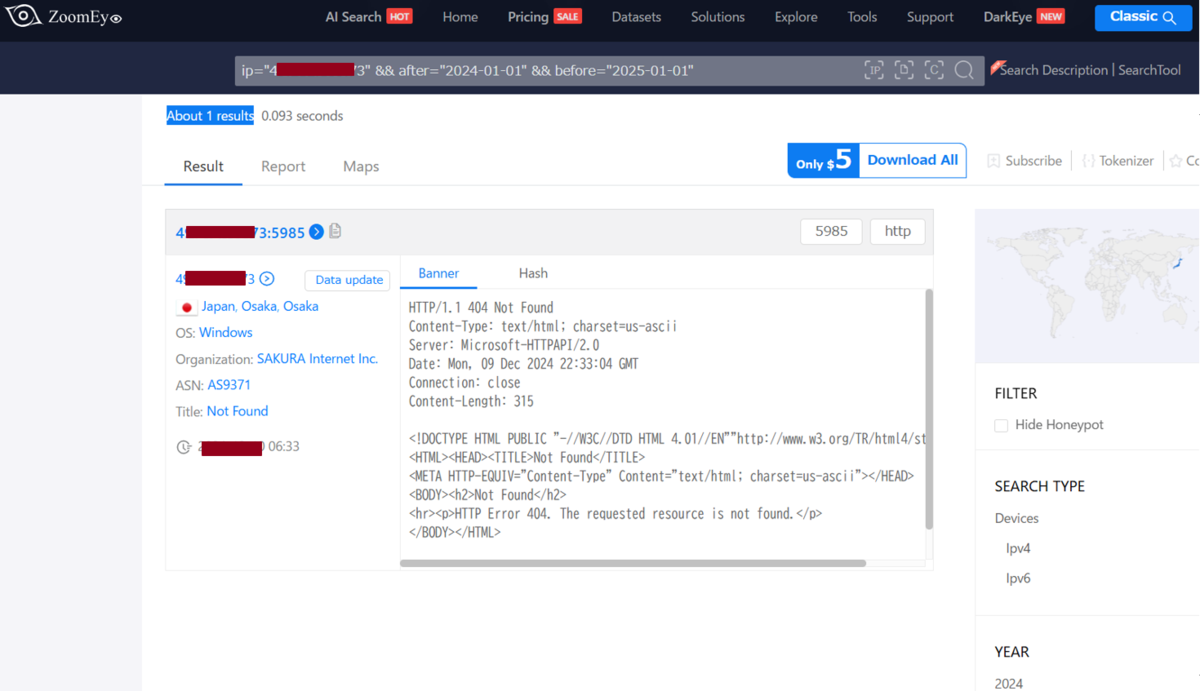Click the SAKURA Internet Inc. organization link
This screenshot has width=1200, height=691.
click(x=318, y=359)
